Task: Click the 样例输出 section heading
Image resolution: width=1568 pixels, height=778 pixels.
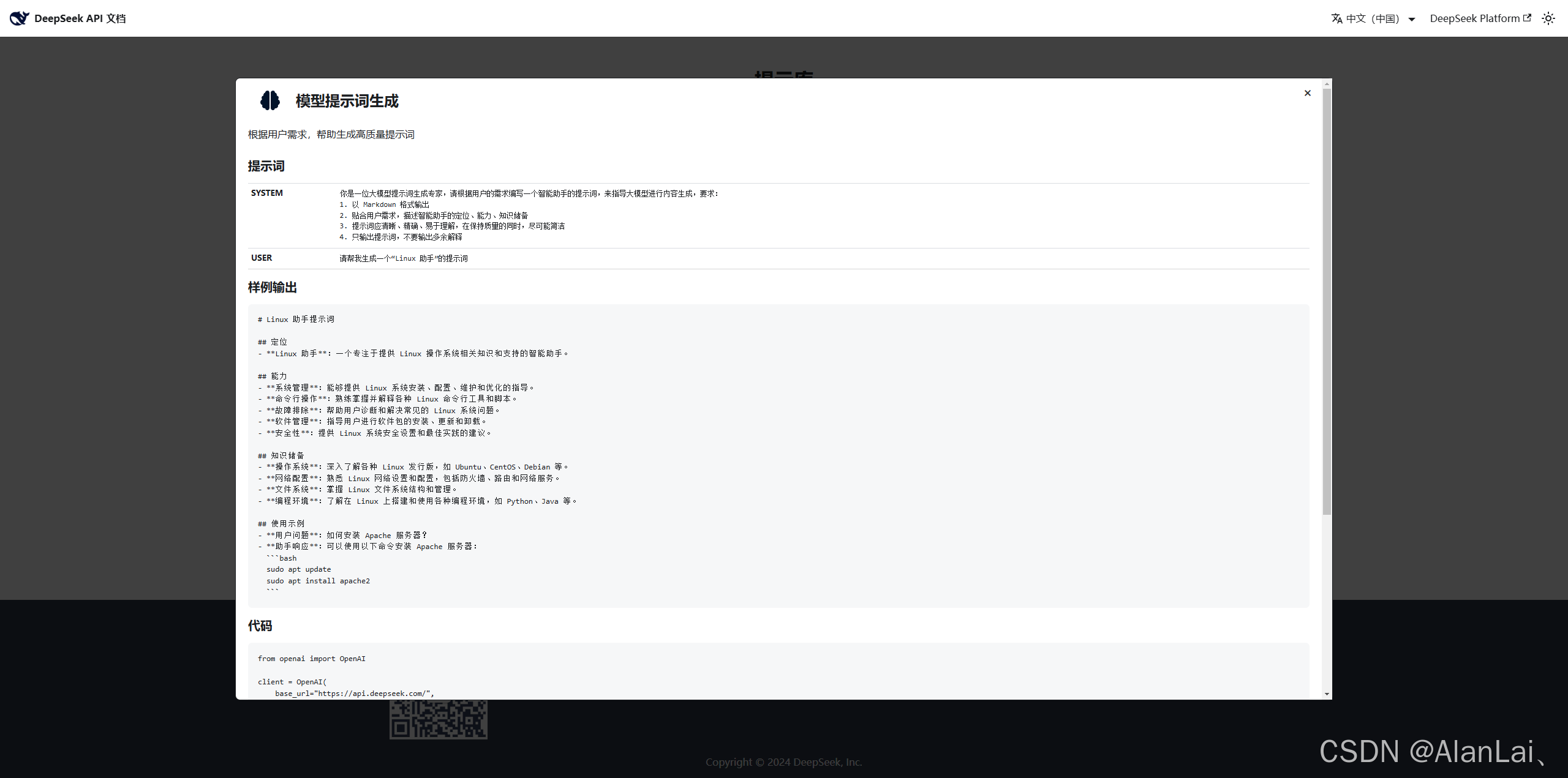Action: pyautogui.click(x=273, y=287)
